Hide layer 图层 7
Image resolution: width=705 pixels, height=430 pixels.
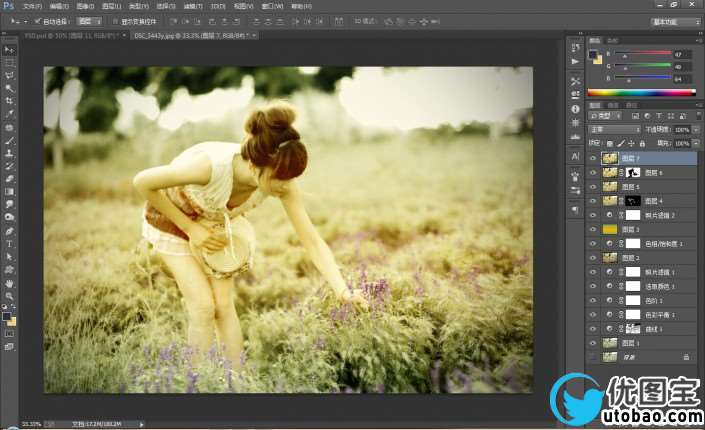(x=593, y=158)
